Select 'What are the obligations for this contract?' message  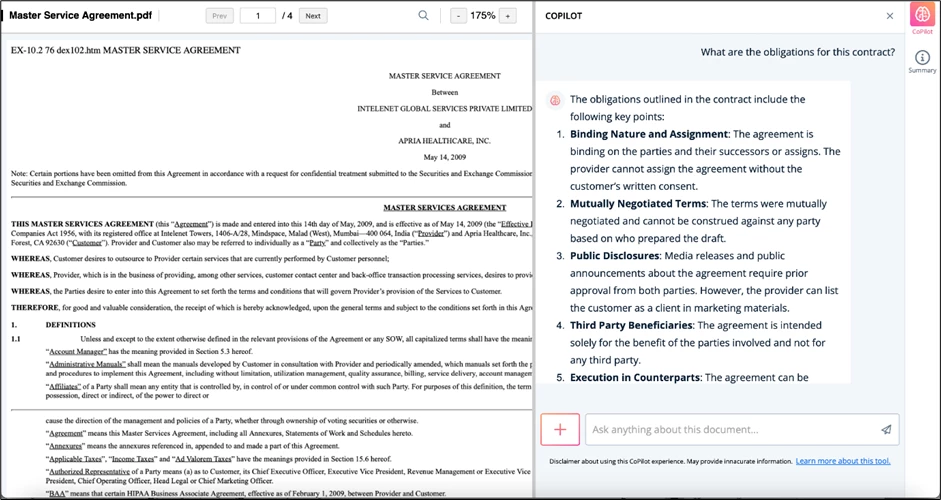tap(798, 52)
